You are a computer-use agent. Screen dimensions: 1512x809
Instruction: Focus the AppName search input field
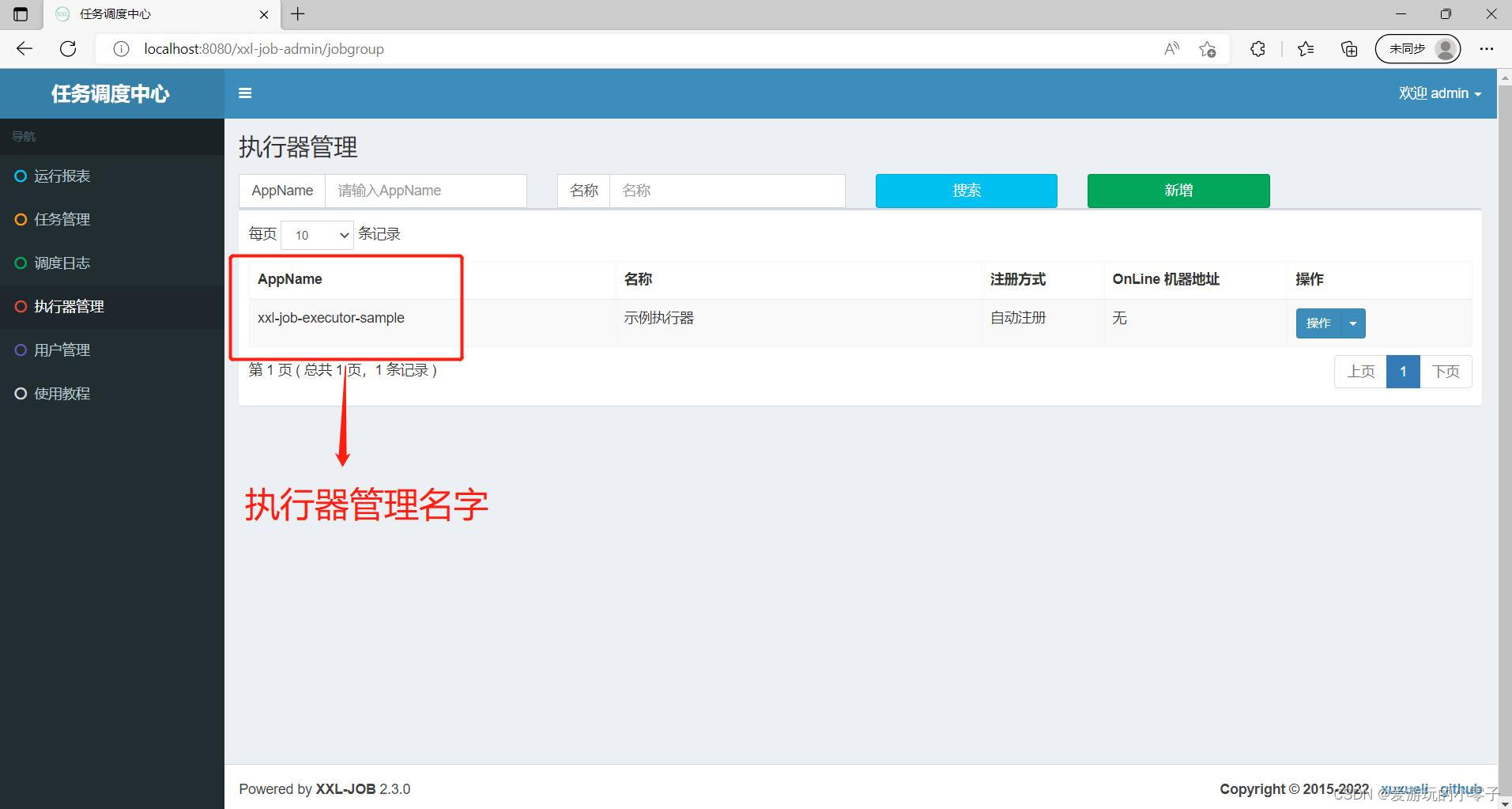pos(426,191)
